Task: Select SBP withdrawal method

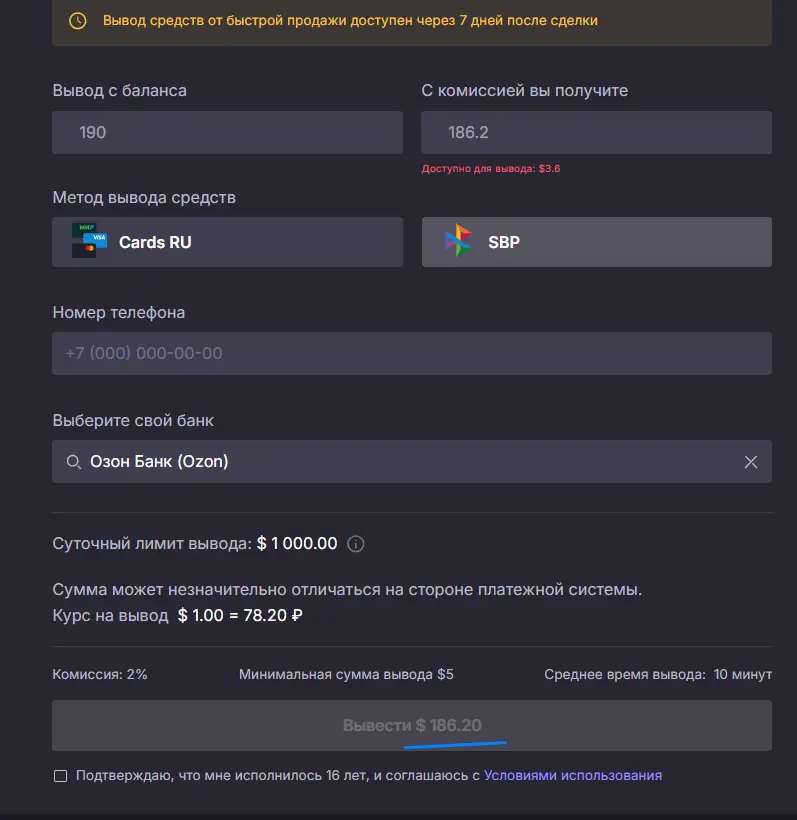Action: (x=597, y=242)
